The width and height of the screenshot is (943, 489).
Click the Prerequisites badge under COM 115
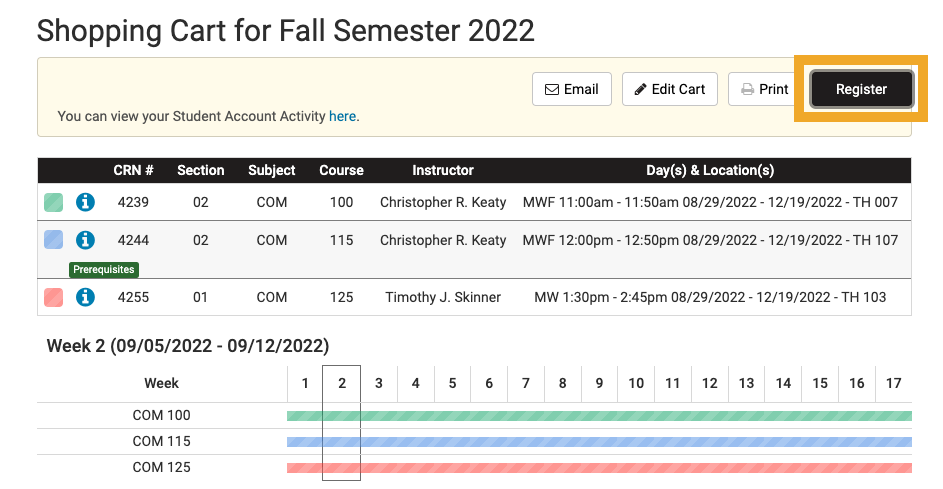coord(104,269)
